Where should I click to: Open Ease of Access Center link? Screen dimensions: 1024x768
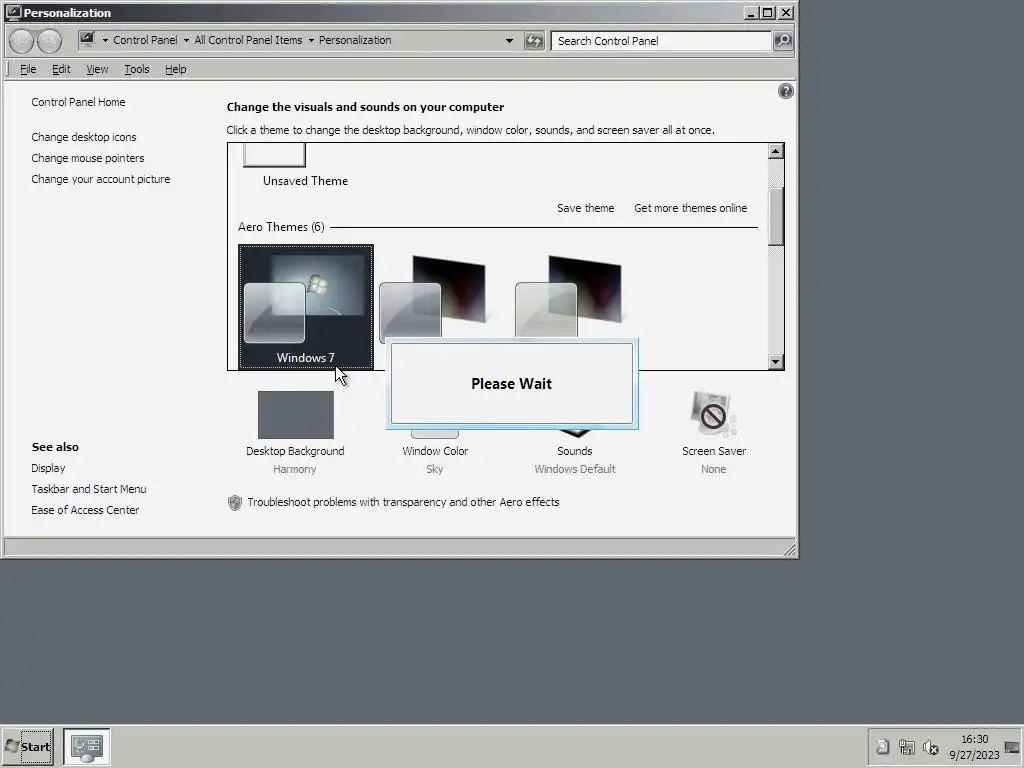(x=85, y=510)
